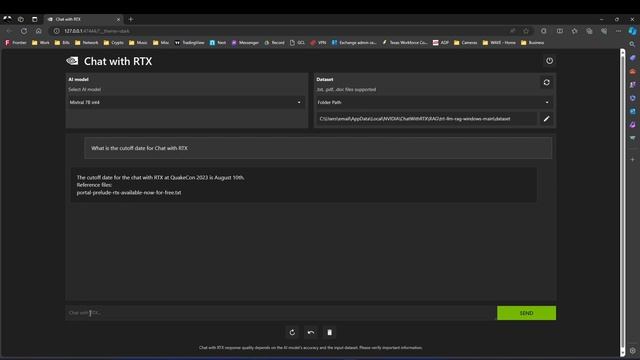Go back with the browser back arrow
The image size is (640, 360).
9,31
